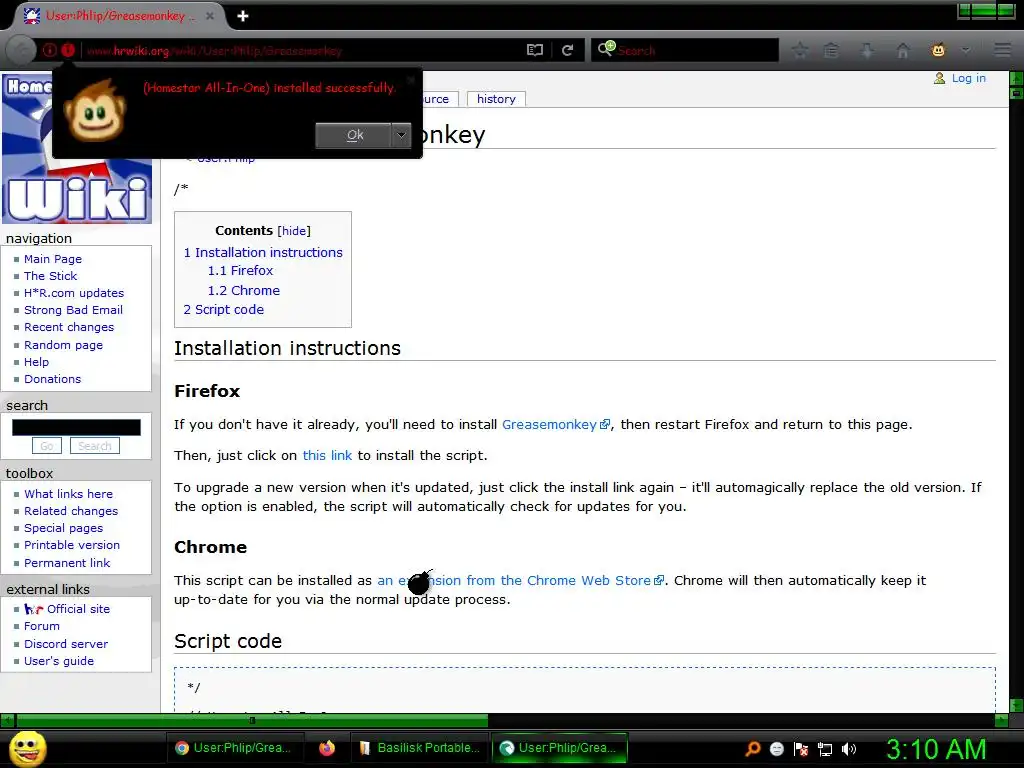Viewport: 1024px width, 768px height.
Task: Click the wiki Search button
Action: (95, 446)
